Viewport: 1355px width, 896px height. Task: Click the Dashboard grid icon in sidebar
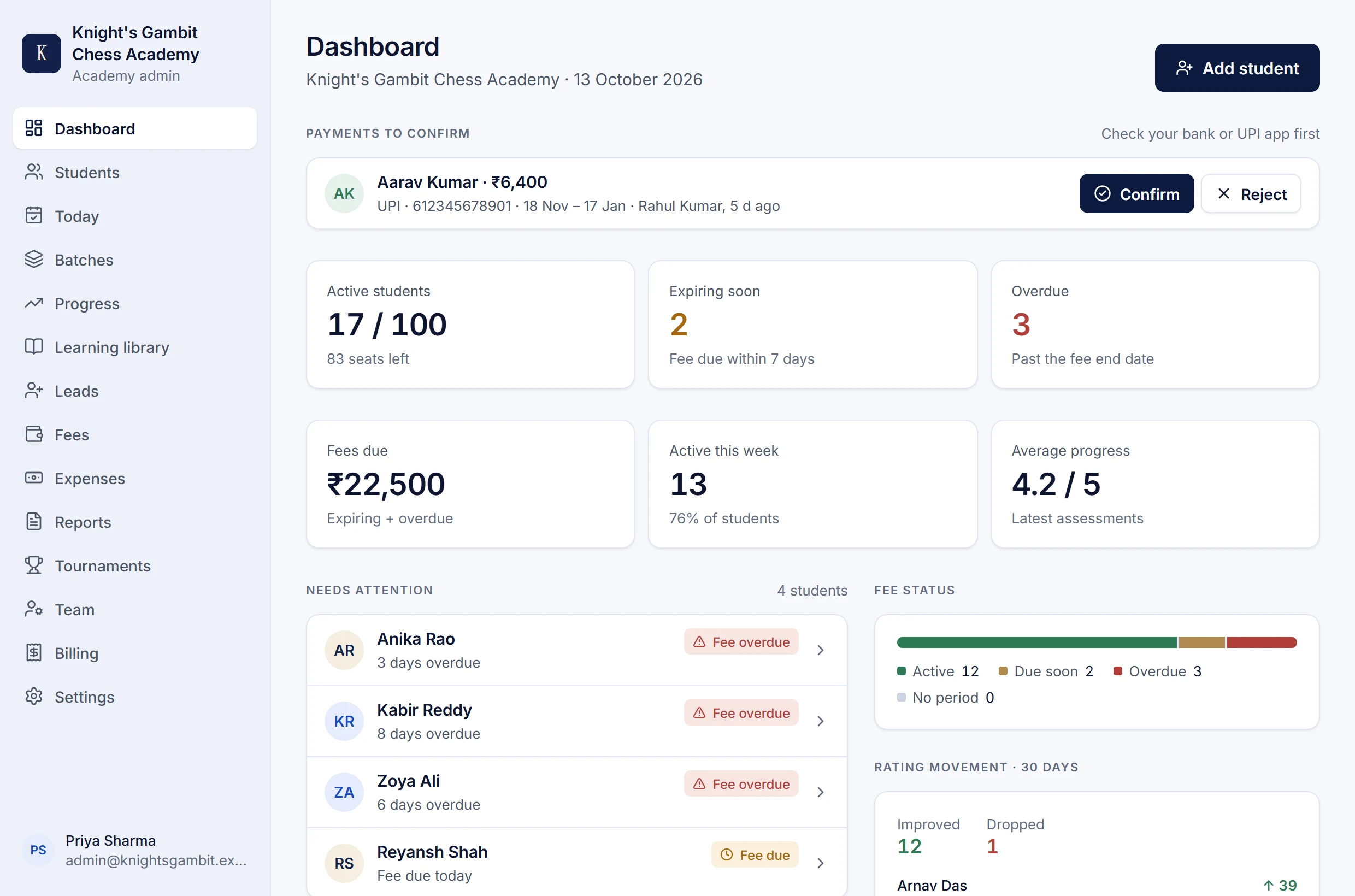[x=34, y=128]
